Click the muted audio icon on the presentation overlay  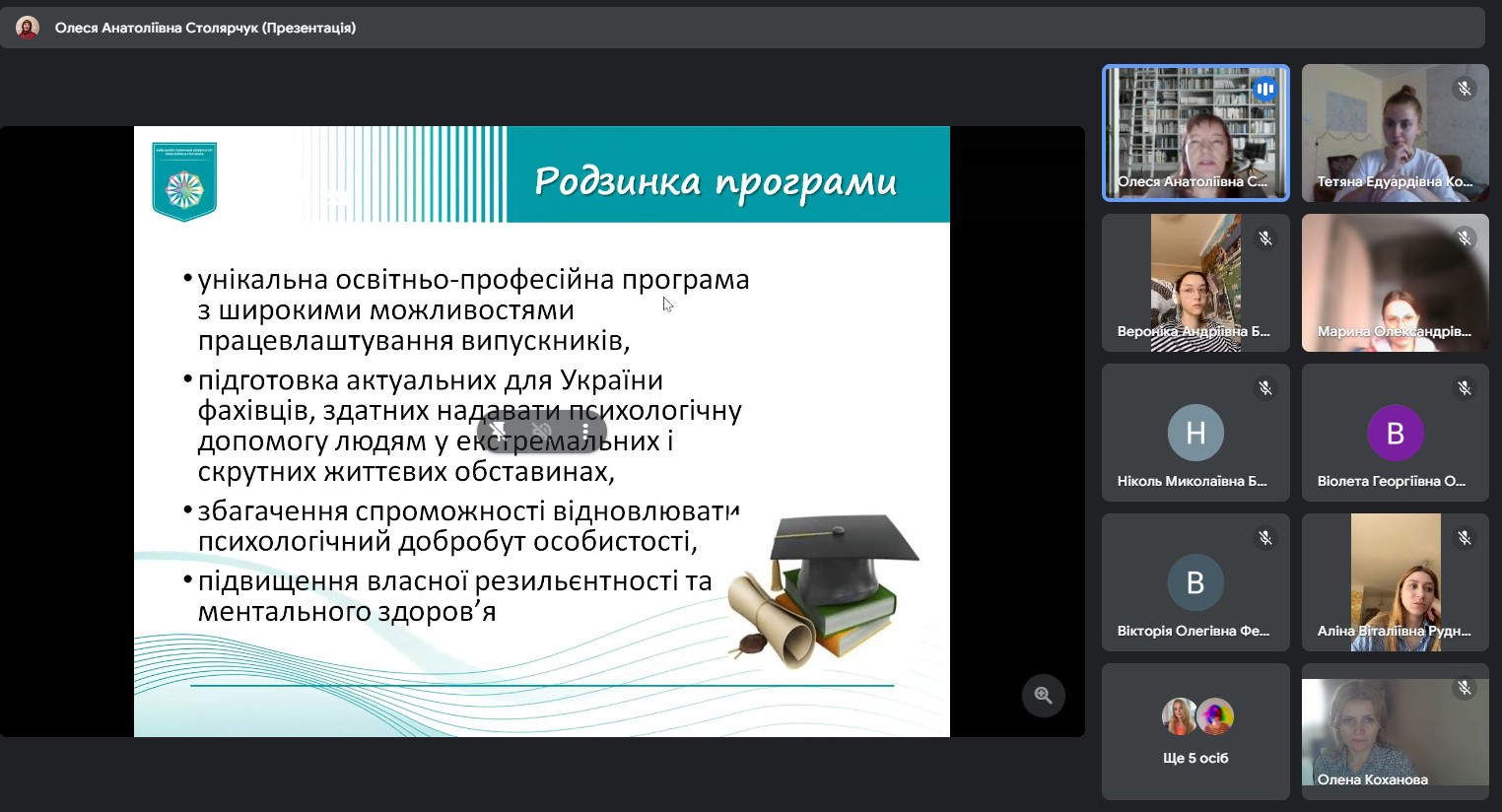tap(541, 431)
